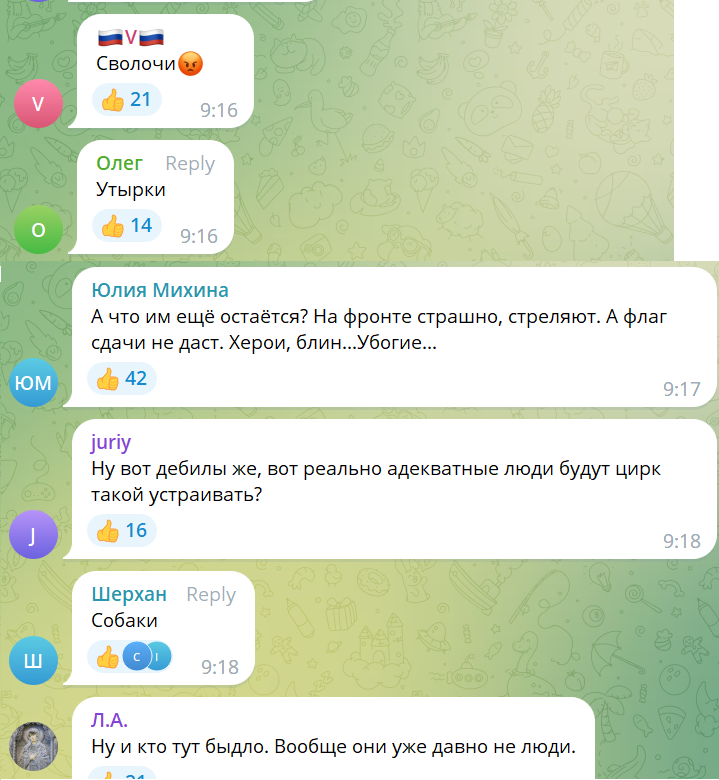Viewport: 719px width, 780px height.
Task: Click the small C reactor avatar
Action: (x=136, y=657)
